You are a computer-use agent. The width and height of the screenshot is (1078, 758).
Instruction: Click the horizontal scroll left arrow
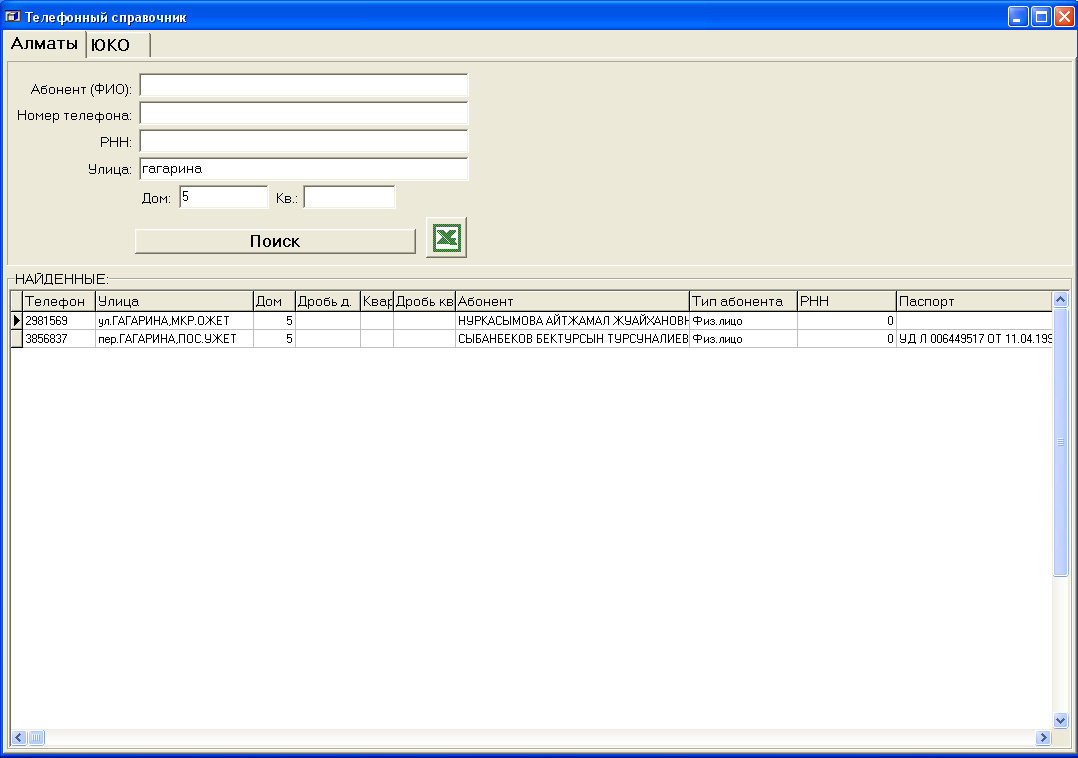click(18, 738)
